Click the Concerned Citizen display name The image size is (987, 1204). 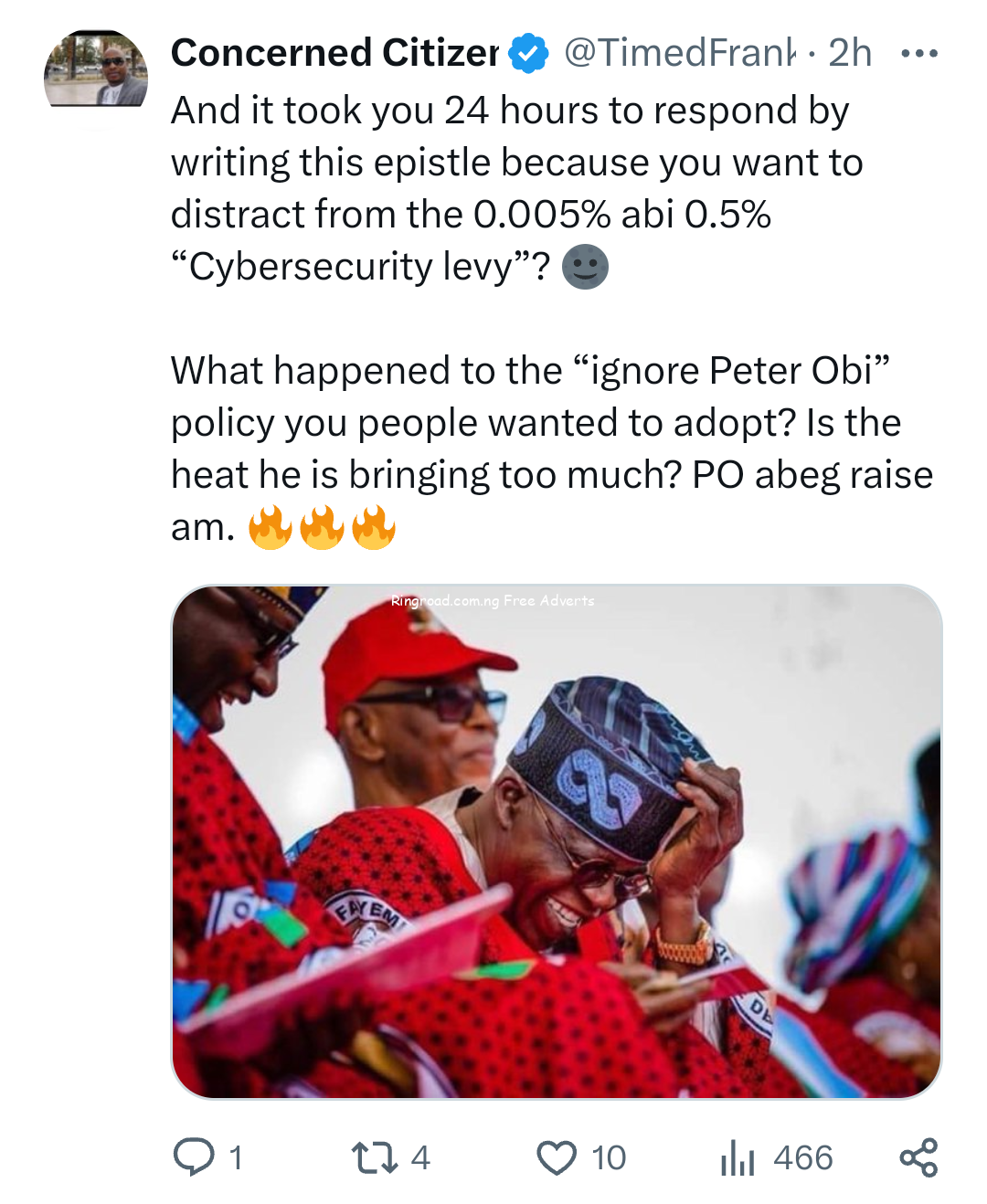tap(334, 54)
